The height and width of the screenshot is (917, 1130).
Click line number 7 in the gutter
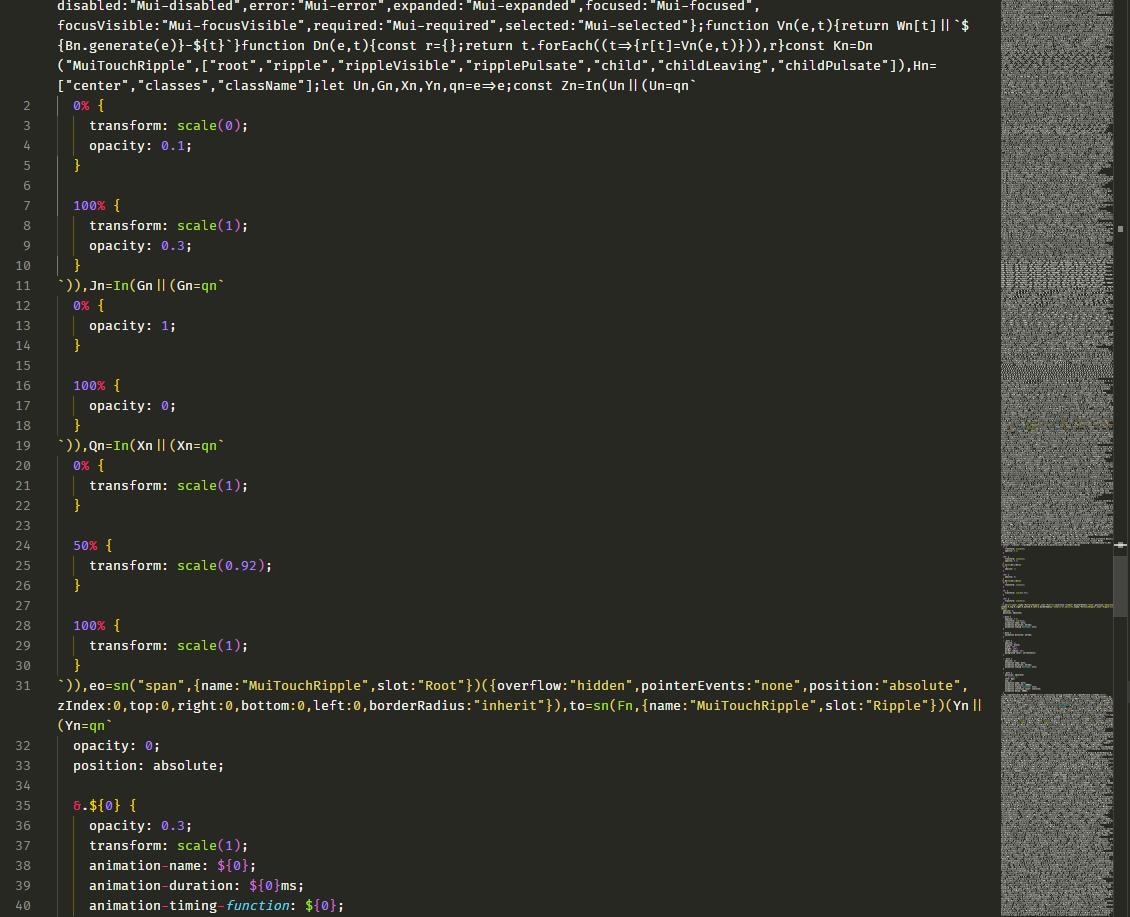(27, 205)
